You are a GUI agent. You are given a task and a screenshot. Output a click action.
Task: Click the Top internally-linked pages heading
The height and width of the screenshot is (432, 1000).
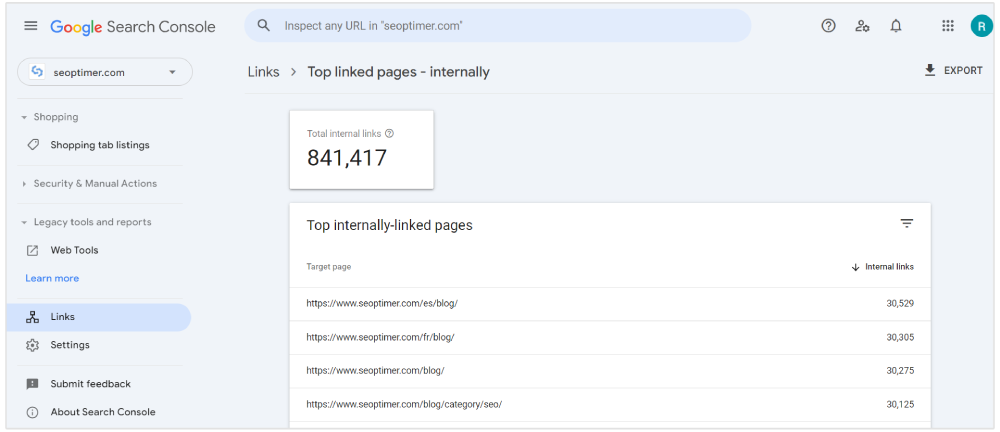click(x=390, y=225)
